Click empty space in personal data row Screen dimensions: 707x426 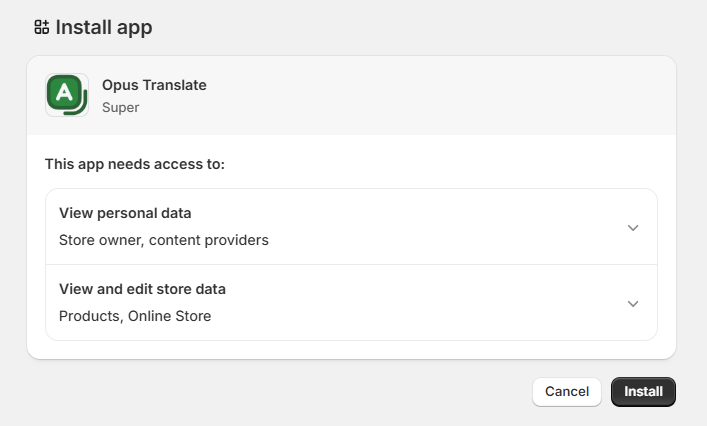pos(450,227)
